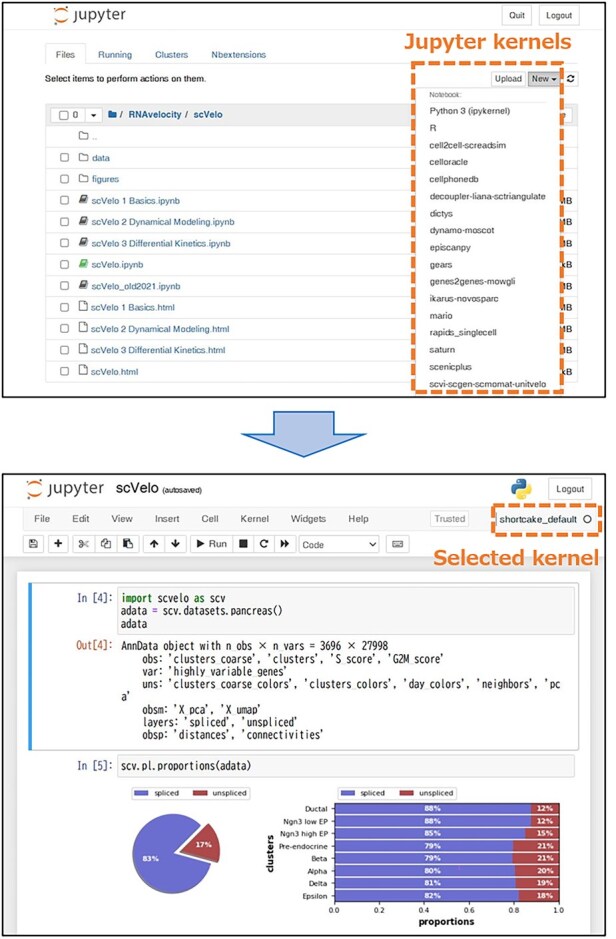The image size is (616, 939).
Task: Click the parent directory '..' row
Action: [x=227, y=136]
